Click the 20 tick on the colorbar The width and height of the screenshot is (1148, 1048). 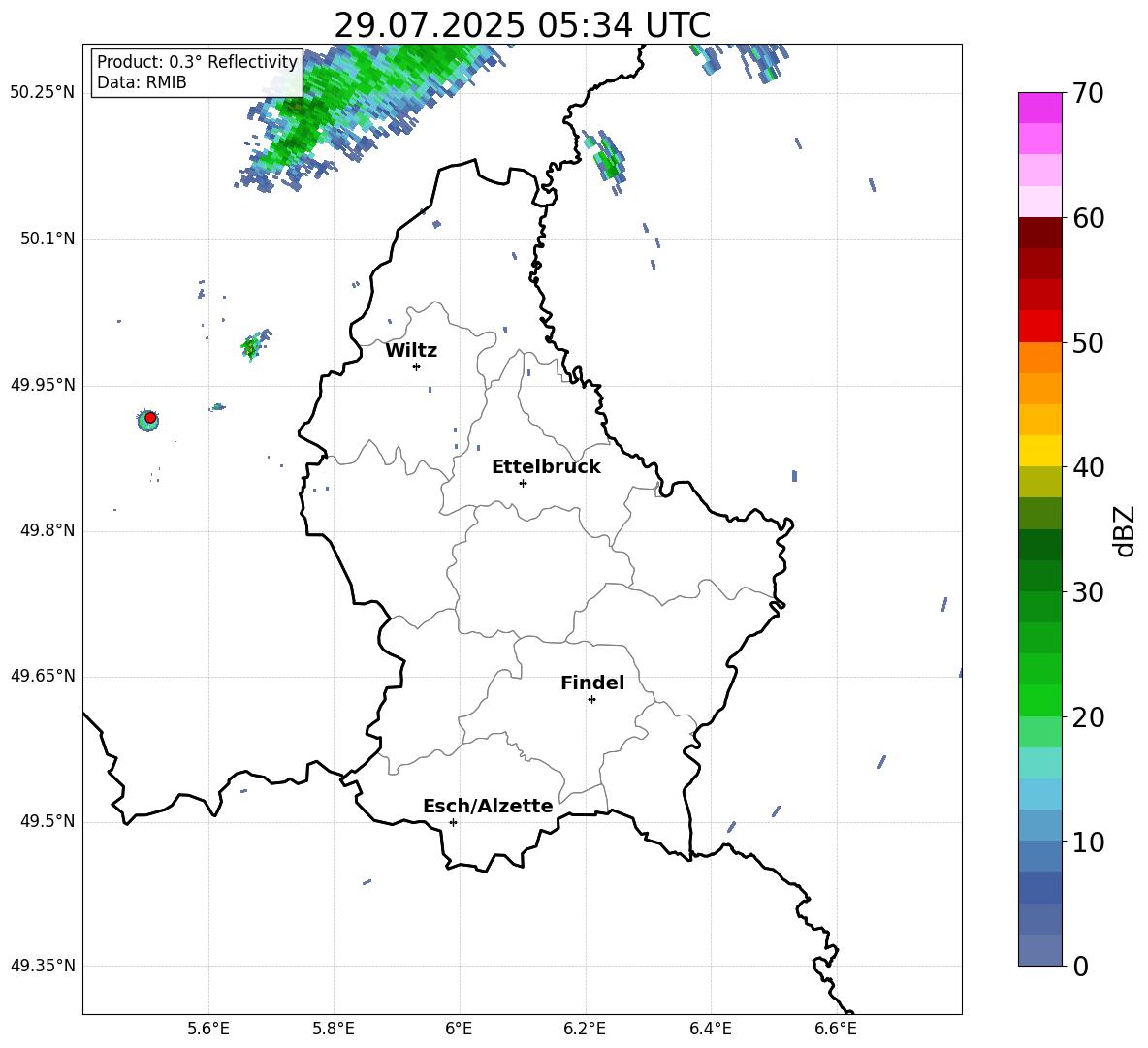[1088, 717]
